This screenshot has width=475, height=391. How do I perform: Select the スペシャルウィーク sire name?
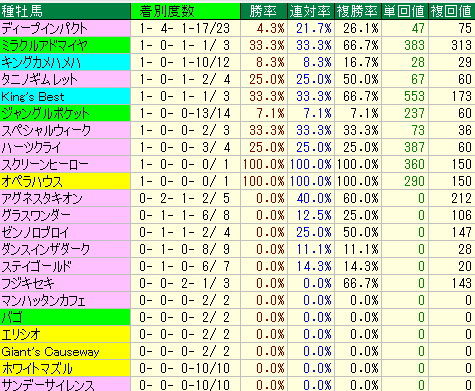(46, 130)
